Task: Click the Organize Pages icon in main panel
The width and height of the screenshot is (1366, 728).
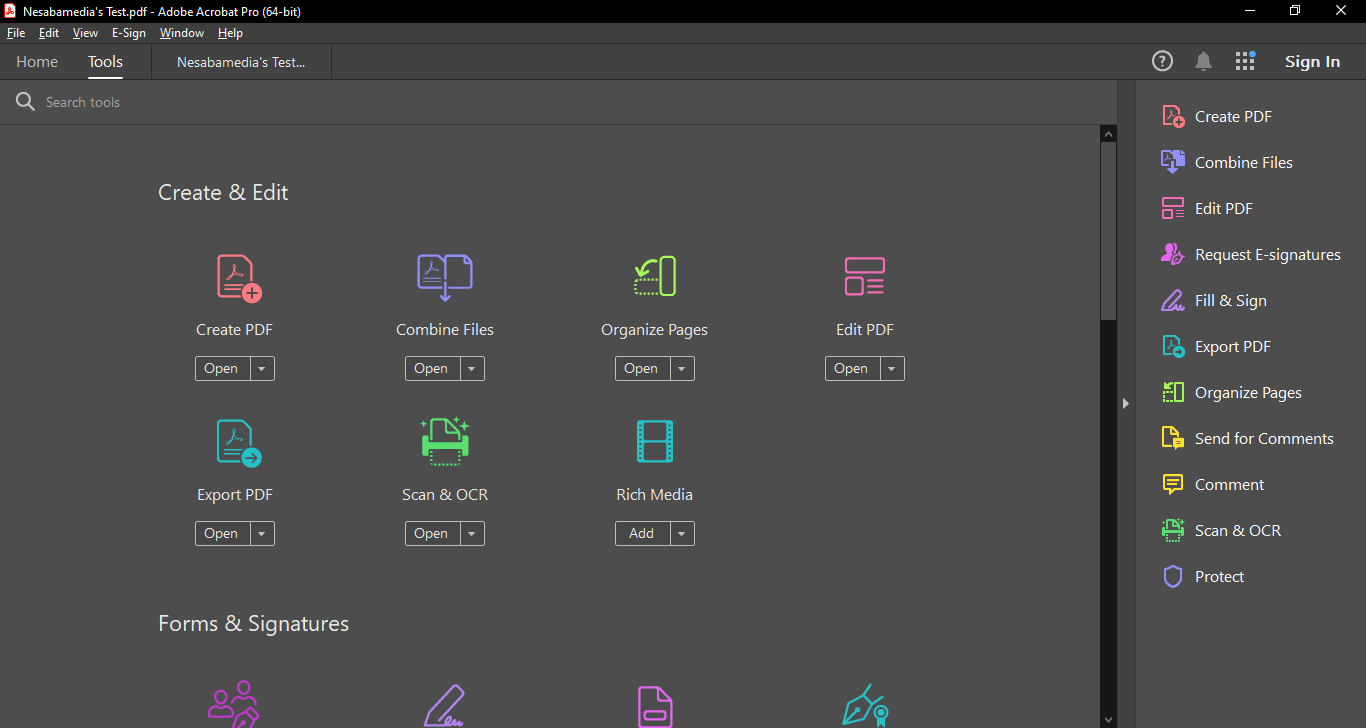Action: click(x=654, y=277)
